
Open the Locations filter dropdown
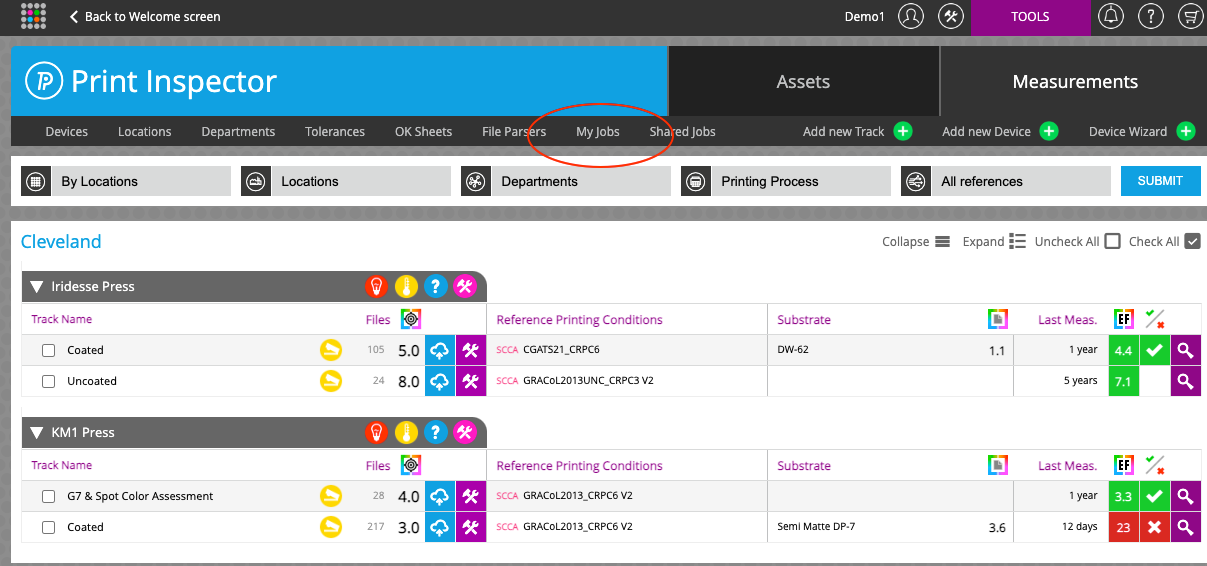pyautogui.click(x=346, y=181)
